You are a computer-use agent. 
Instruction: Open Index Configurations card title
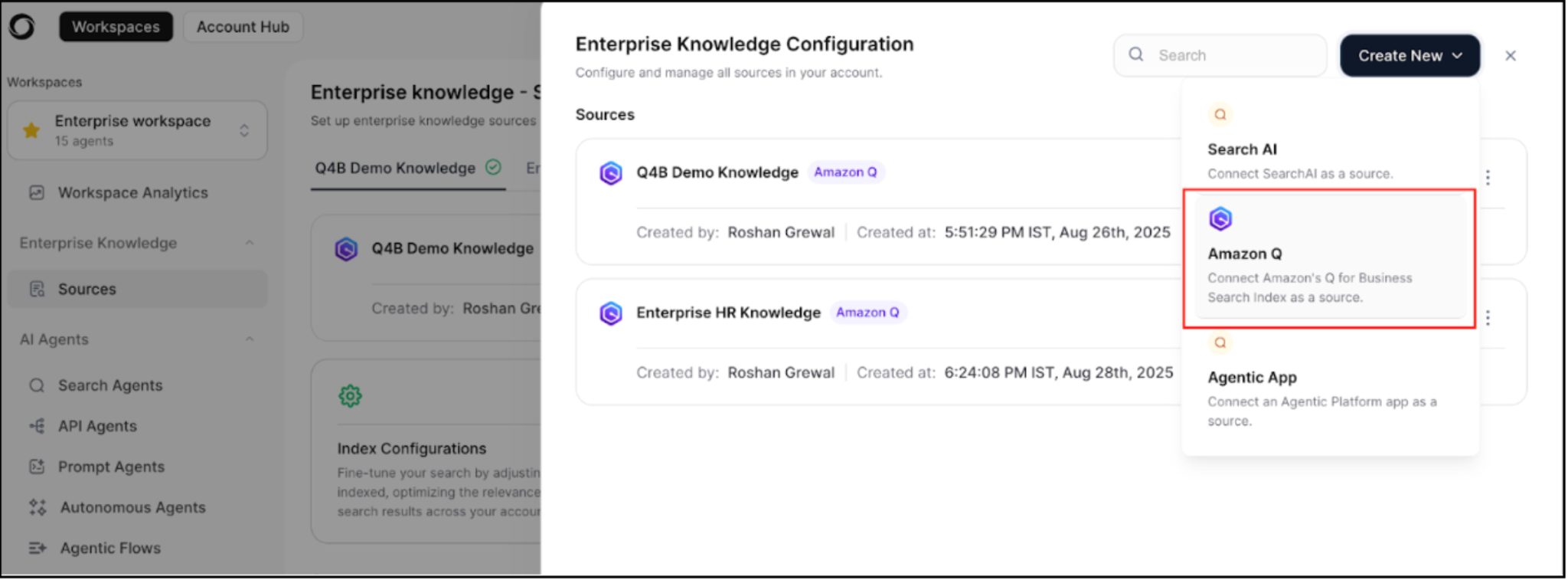click(412, 448)
